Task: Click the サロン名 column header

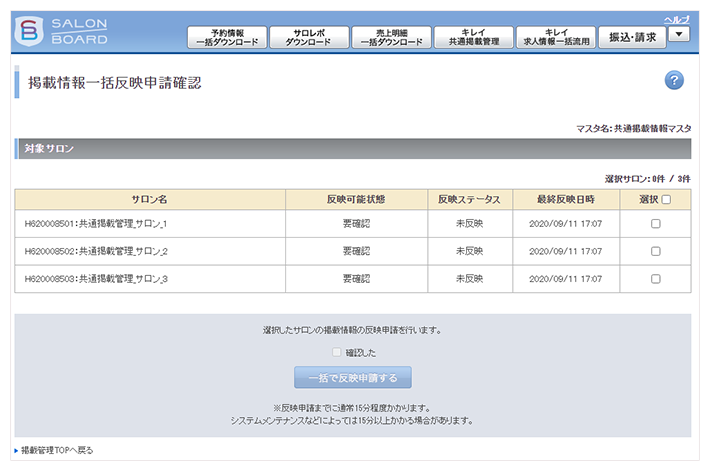Action: [x=149, y=199]
